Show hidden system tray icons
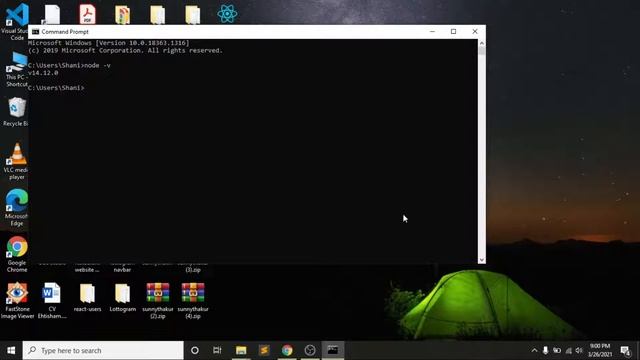Image resolution: width=640 pixels, height=360 pixels. 534,350
